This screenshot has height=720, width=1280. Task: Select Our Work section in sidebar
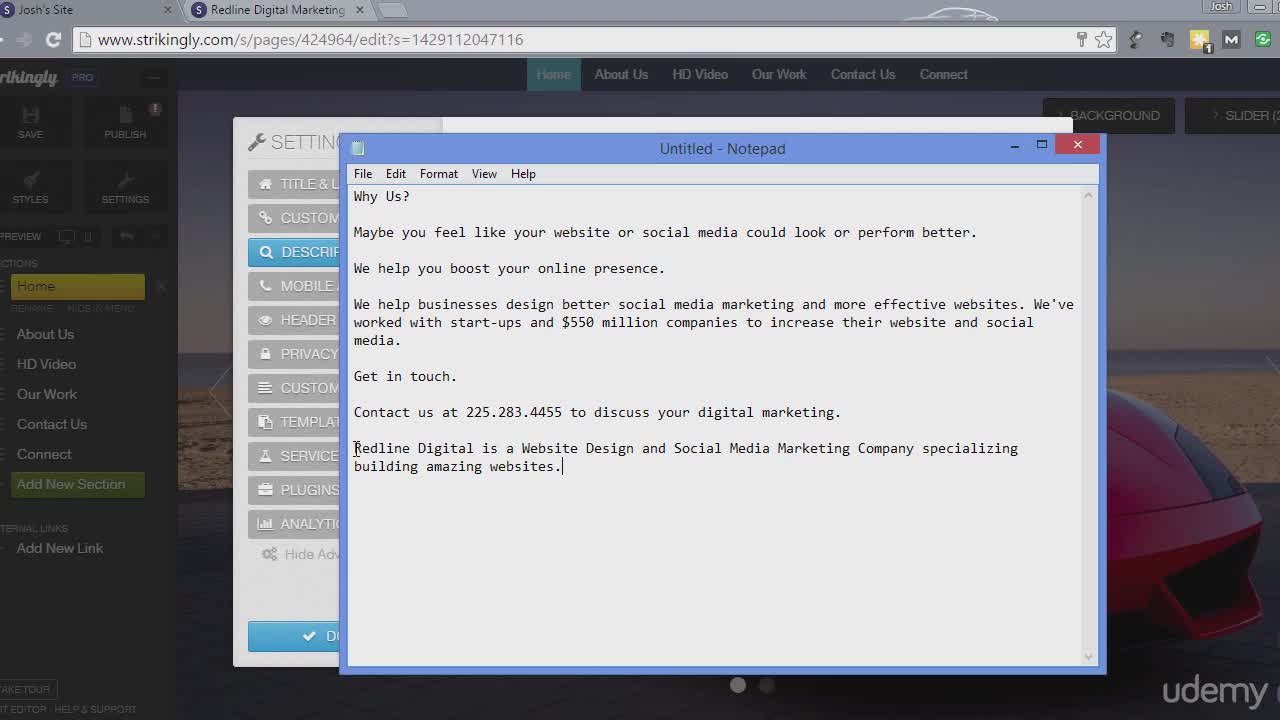(46, 395)
